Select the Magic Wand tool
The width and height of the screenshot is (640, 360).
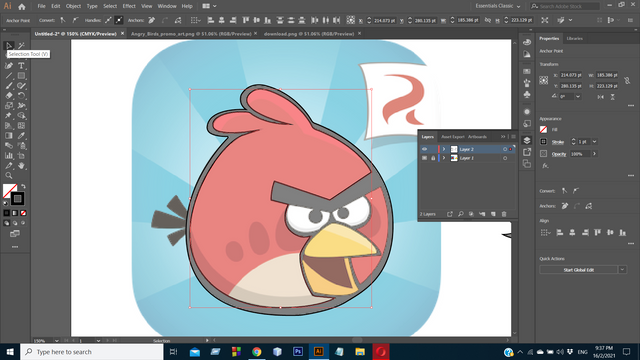(x=21, y=46)
